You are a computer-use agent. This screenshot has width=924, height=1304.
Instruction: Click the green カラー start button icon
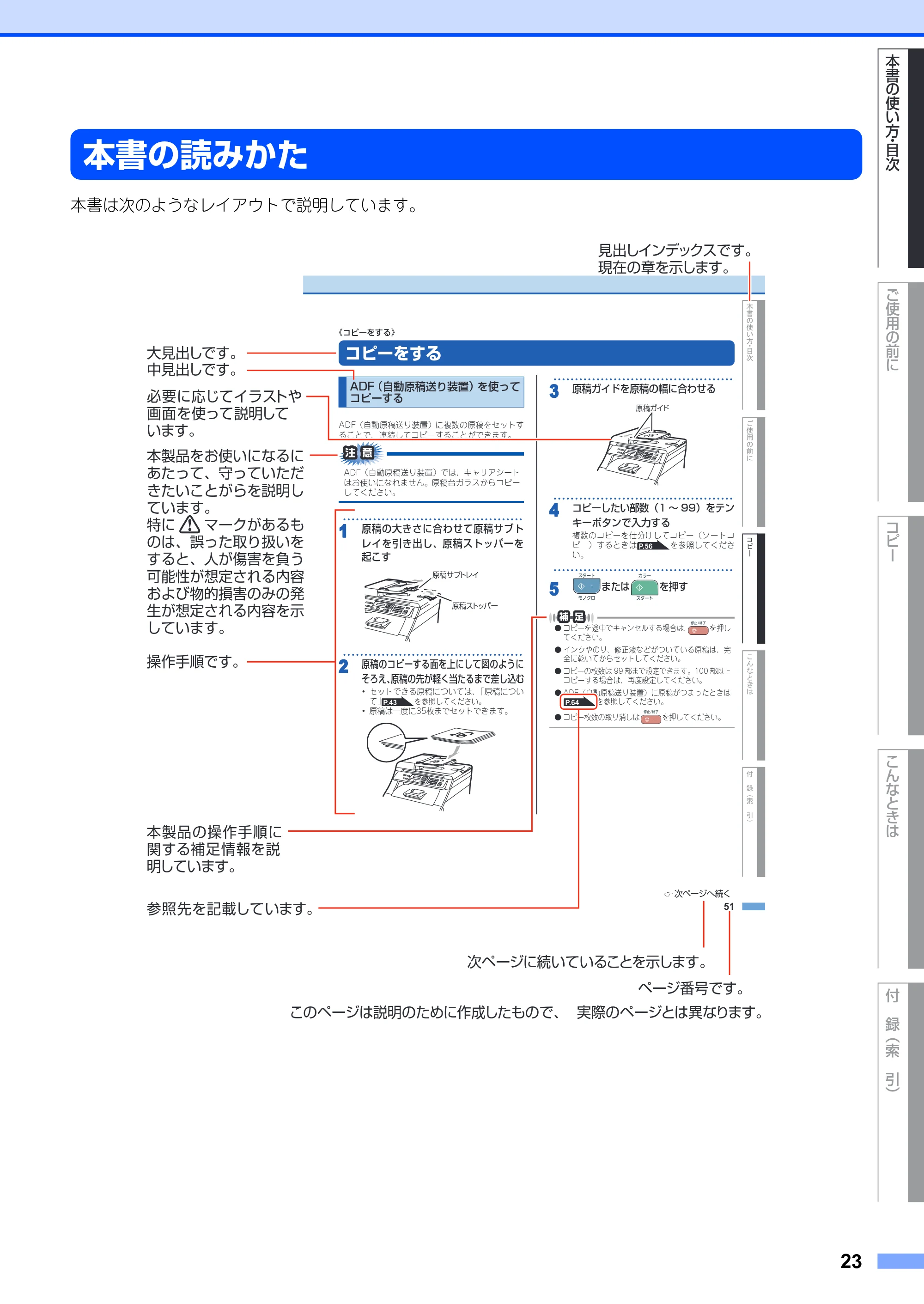pos(644,586)
